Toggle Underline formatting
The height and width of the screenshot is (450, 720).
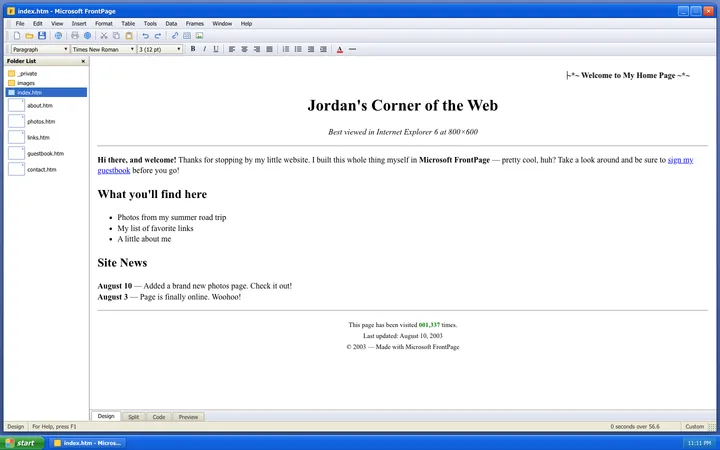pyautogui.click(x=216, y=49)
